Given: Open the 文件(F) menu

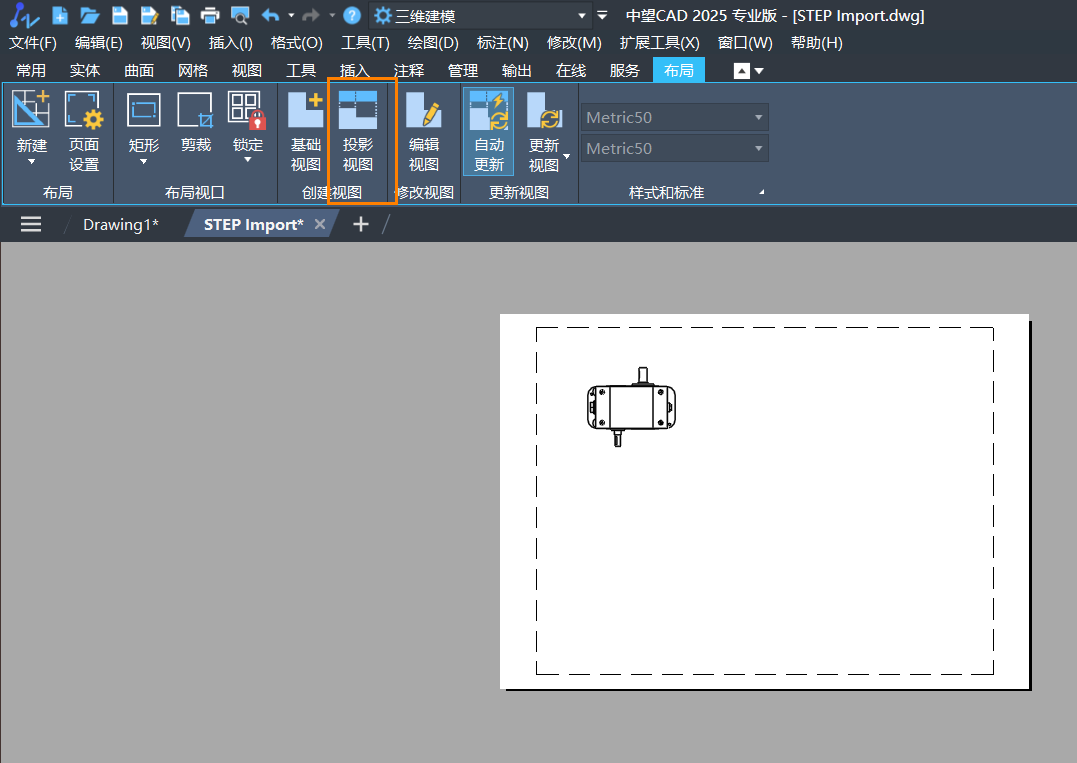Looking at the screenshot, I should click(33, 43).
